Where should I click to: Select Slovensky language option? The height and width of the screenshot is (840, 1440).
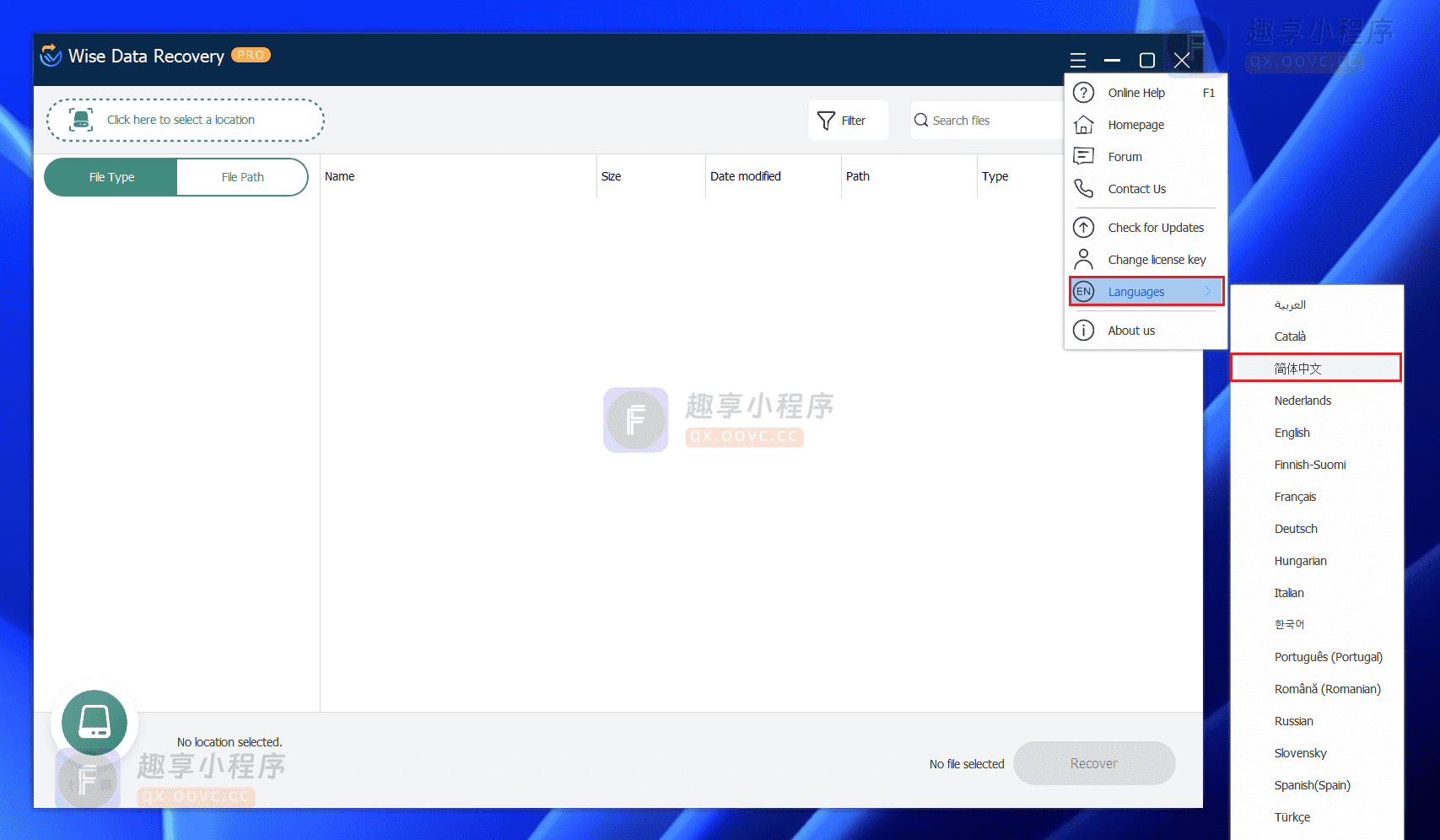pyautogui.click(x=1317, y=753)
